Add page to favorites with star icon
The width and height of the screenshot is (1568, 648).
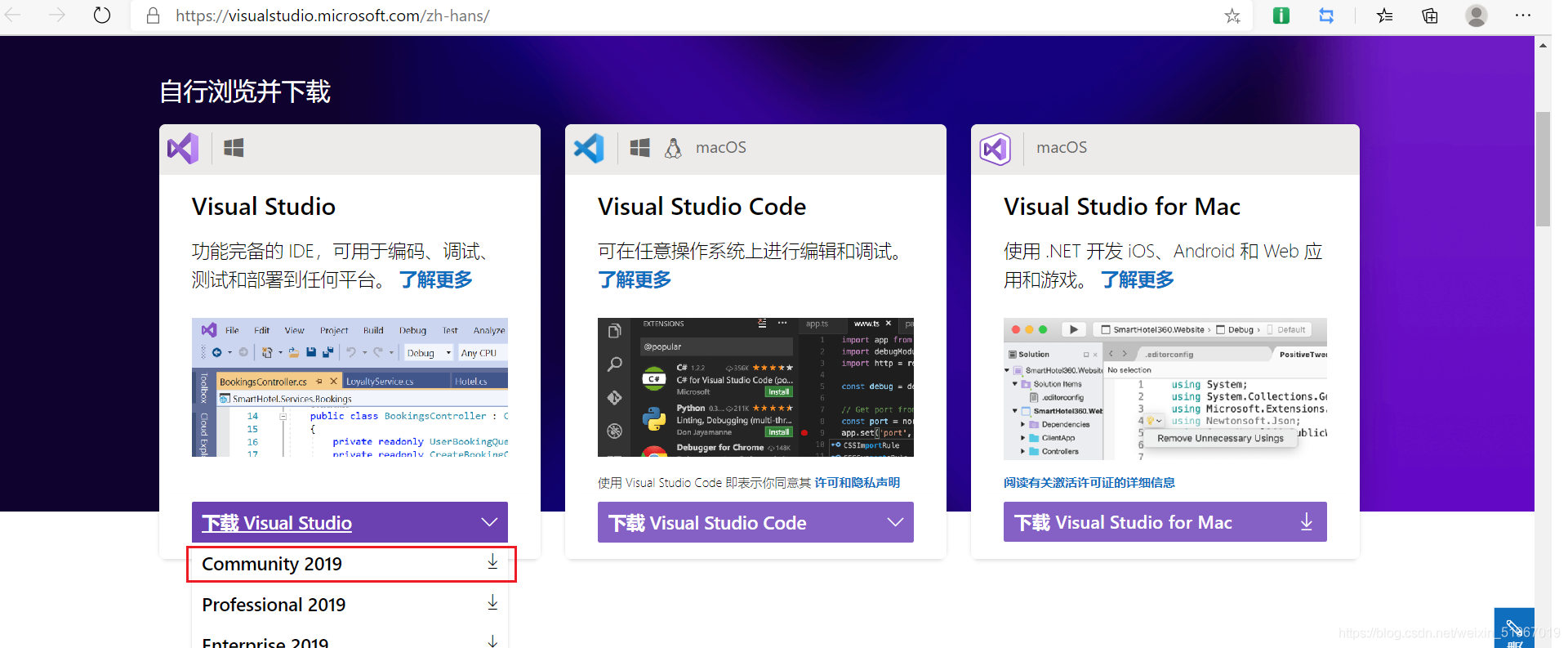click(1232, 16)
